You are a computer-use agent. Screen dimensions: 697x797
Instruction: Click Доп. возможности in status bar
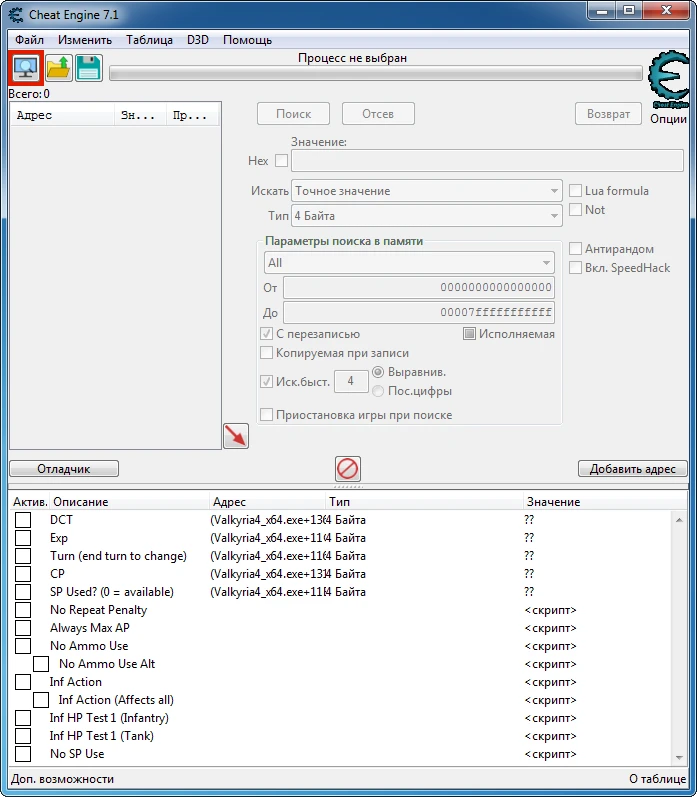(x=63, y=779)
